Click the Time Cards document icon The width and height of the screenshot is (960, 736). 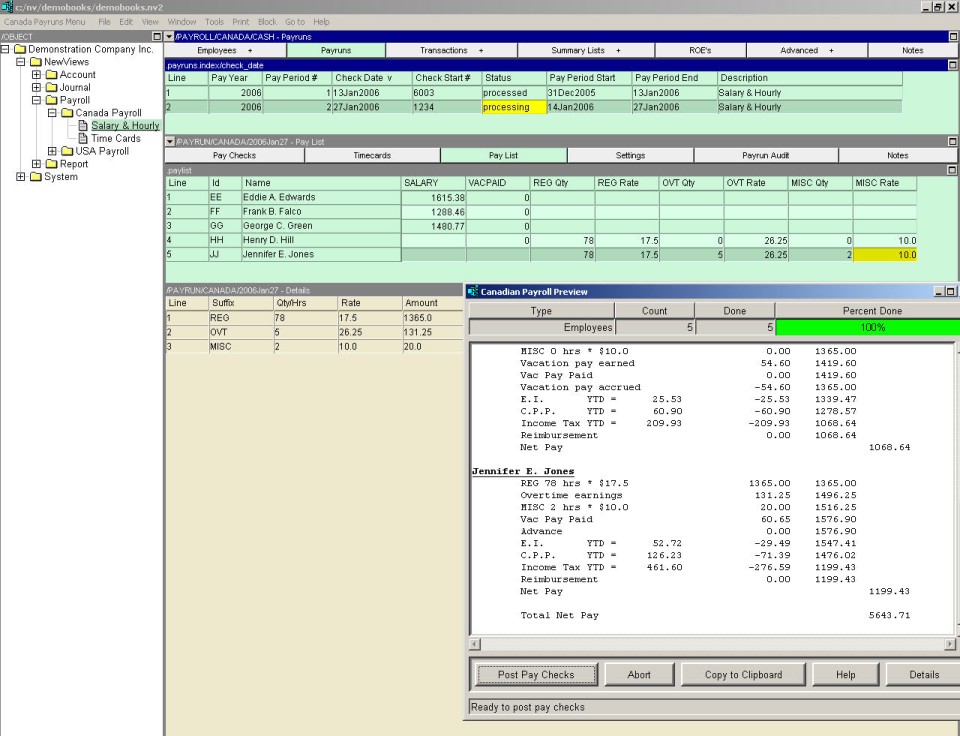click(x=84, y=139)
